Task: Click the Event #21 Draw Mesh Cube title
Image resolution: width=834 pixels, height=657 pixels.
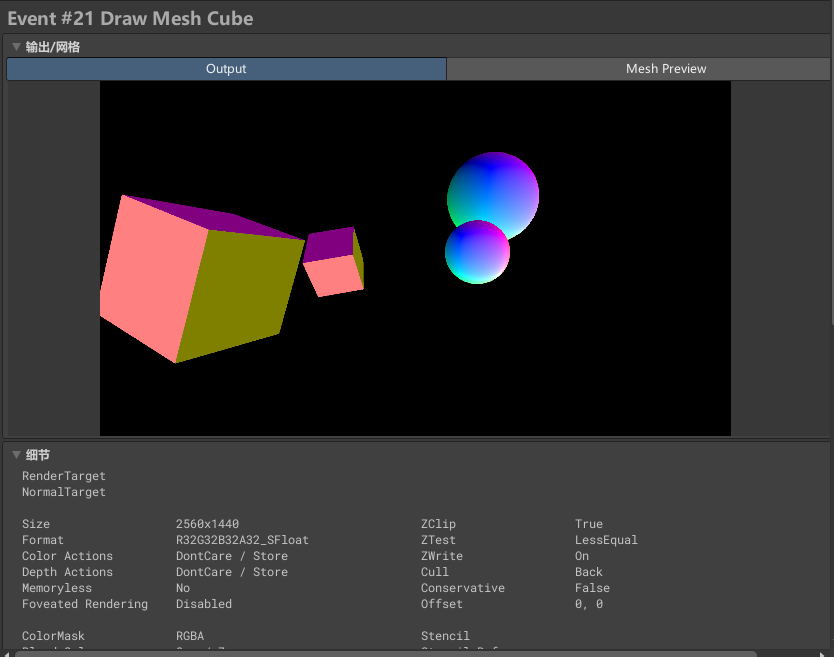Action: (x=130, y=18)
